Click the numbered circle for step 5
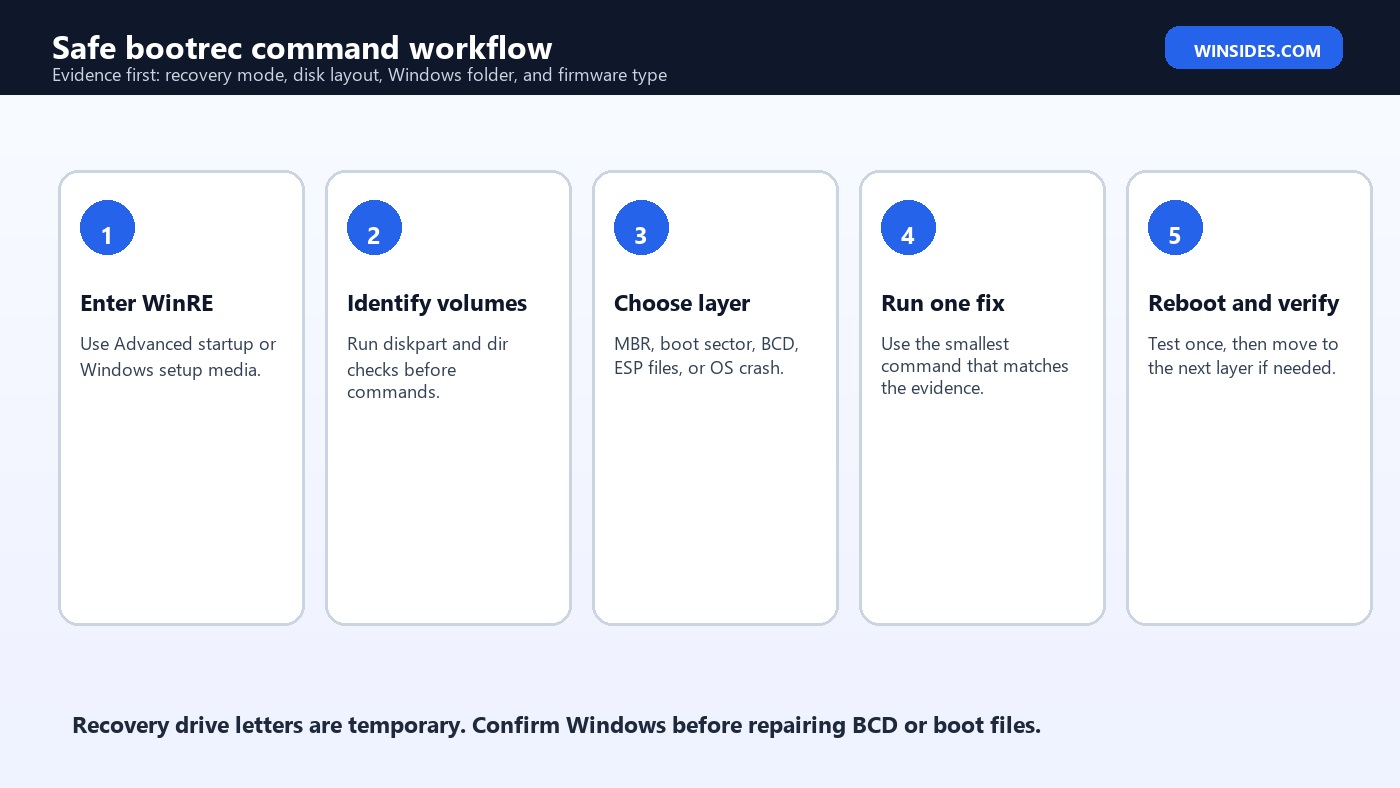Screen dimensions: 1400x788 click(1175, 228)
